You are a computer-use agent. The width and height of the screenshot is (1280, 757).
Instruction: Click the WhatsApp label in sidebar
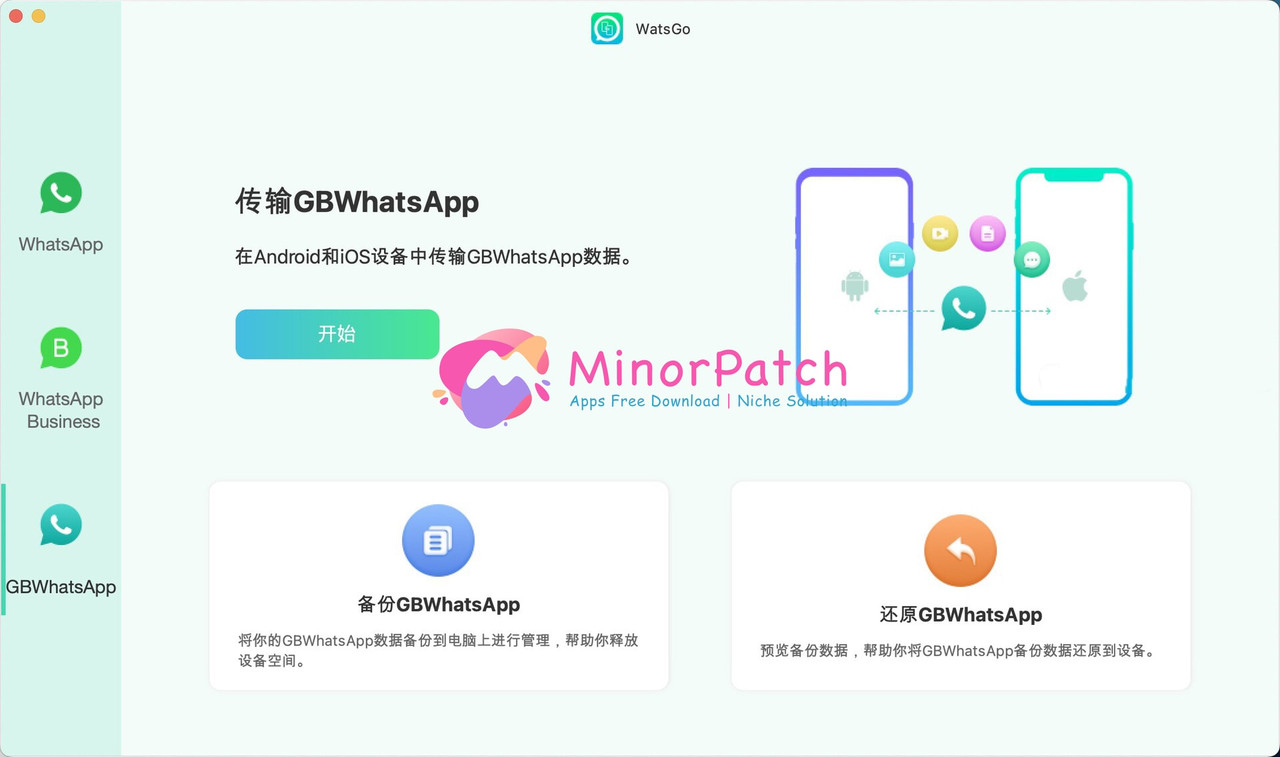(x=61, y=244)
